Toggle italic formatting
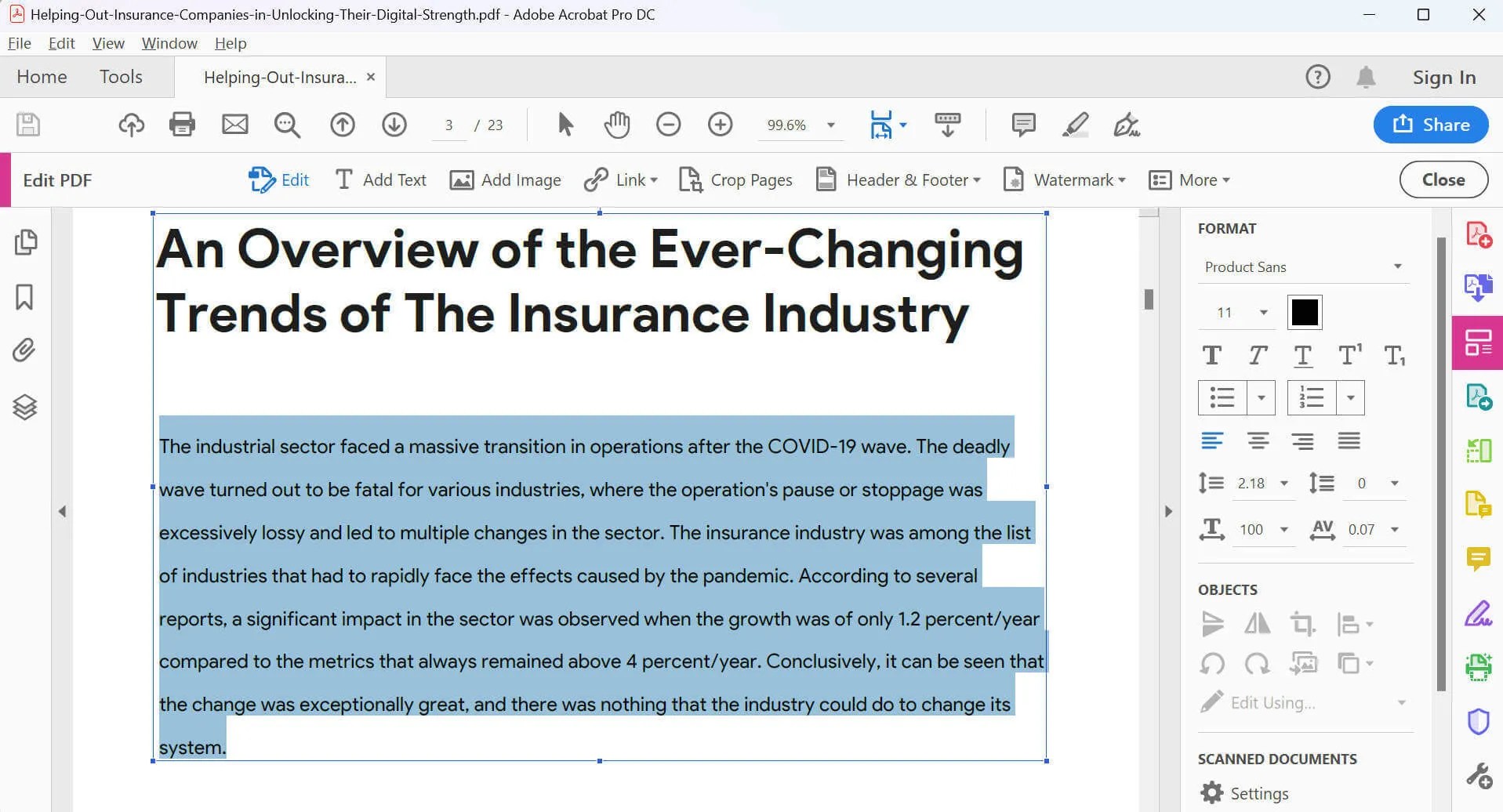The width and height of the screenshot is (1503, 812). [x=1258, y=355]
